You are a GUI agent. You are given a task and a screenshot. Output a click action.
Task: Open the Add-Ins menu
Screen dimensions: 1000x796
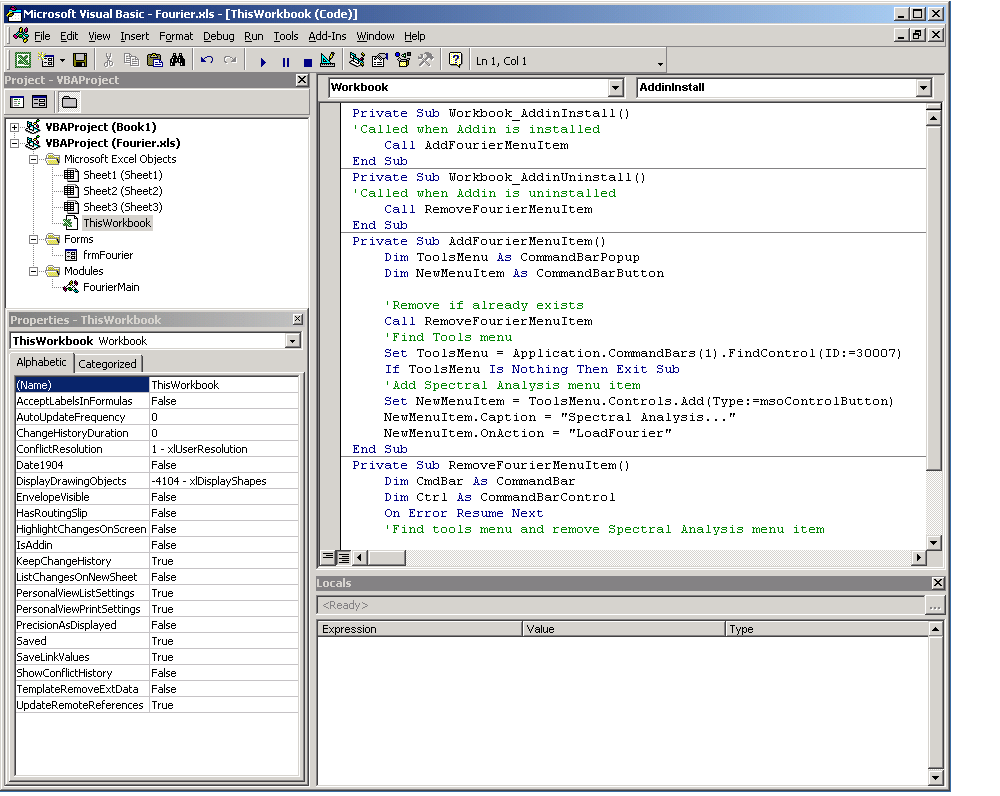(327, 36)
